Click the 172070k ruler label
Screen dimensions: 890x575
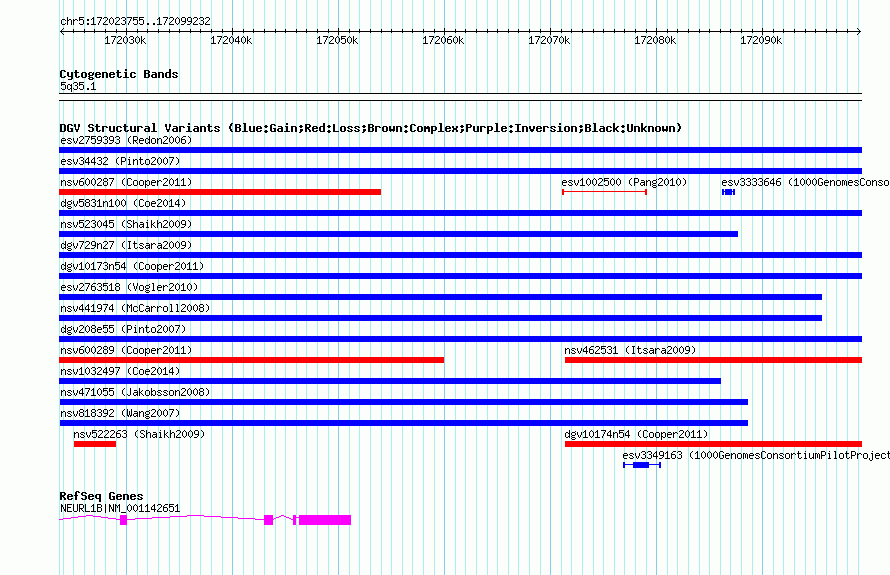pyautogui.click(x=549, y=40)
